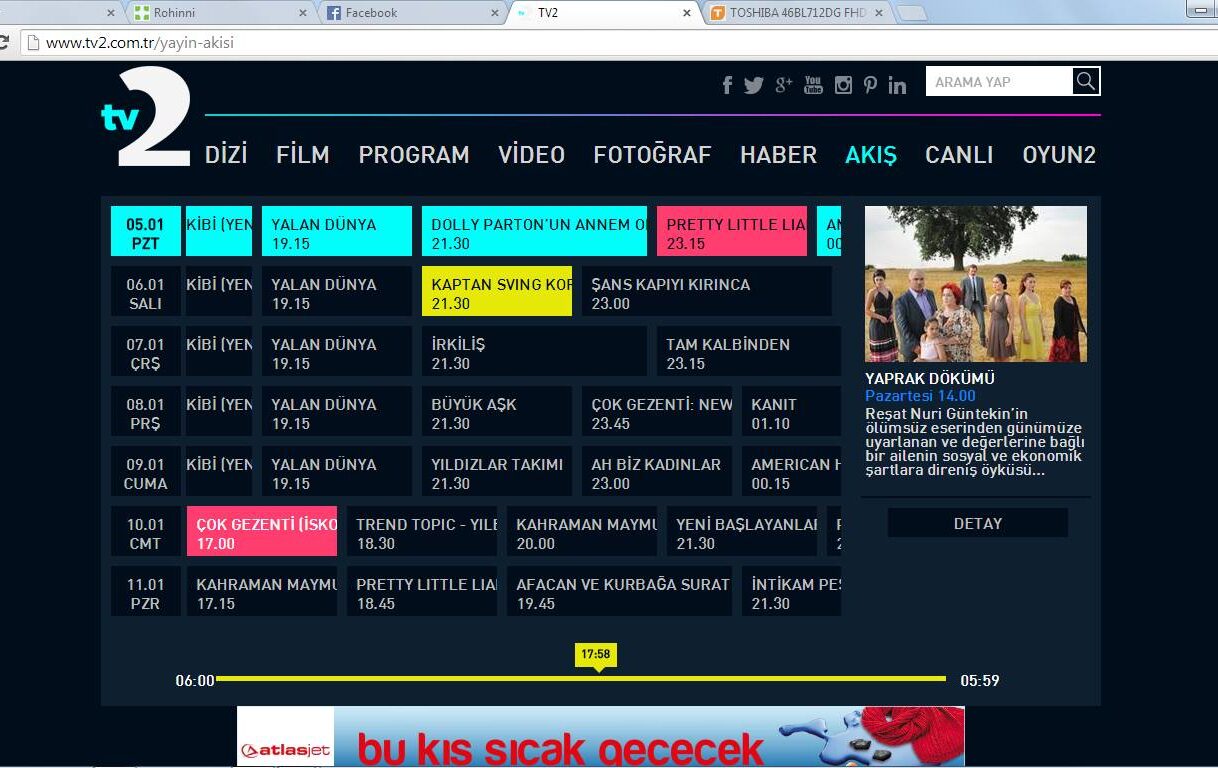Open the Pinterest icon link
Screen dimensions: 1218x768
tap(870, 85)
